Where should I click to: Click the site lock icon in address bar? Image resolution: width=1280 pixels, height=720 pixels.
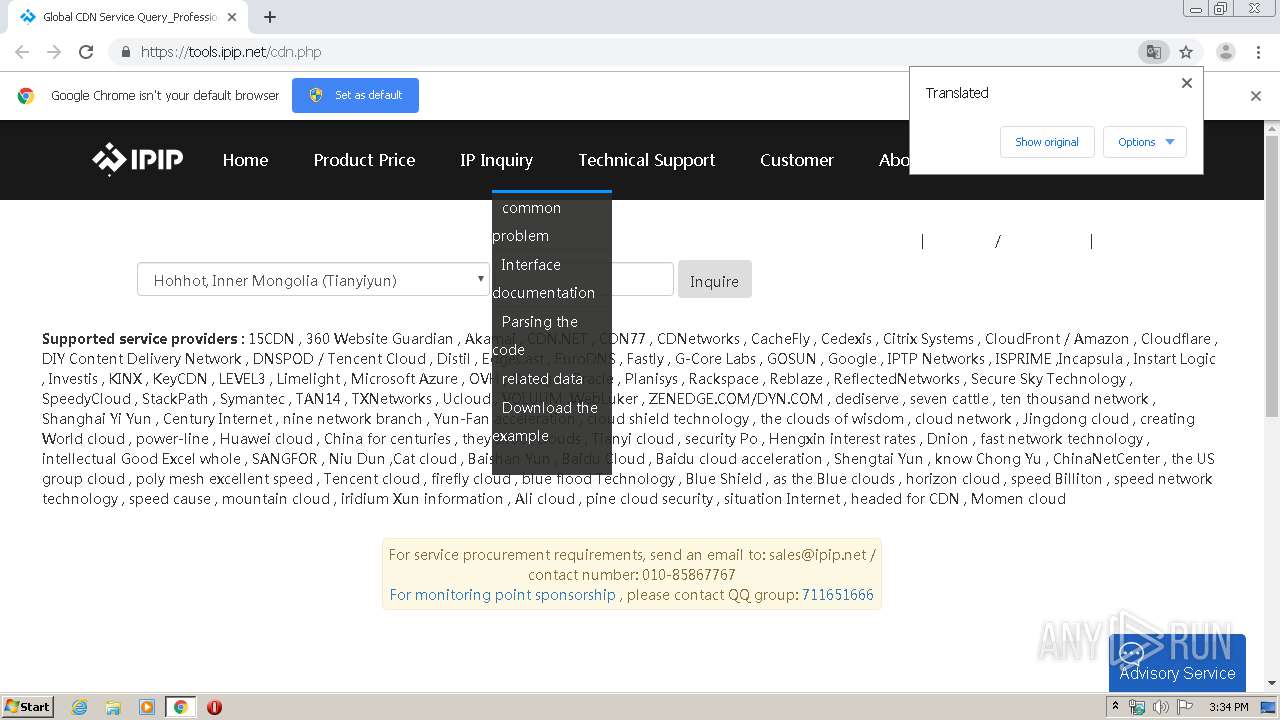click(125, 52)
